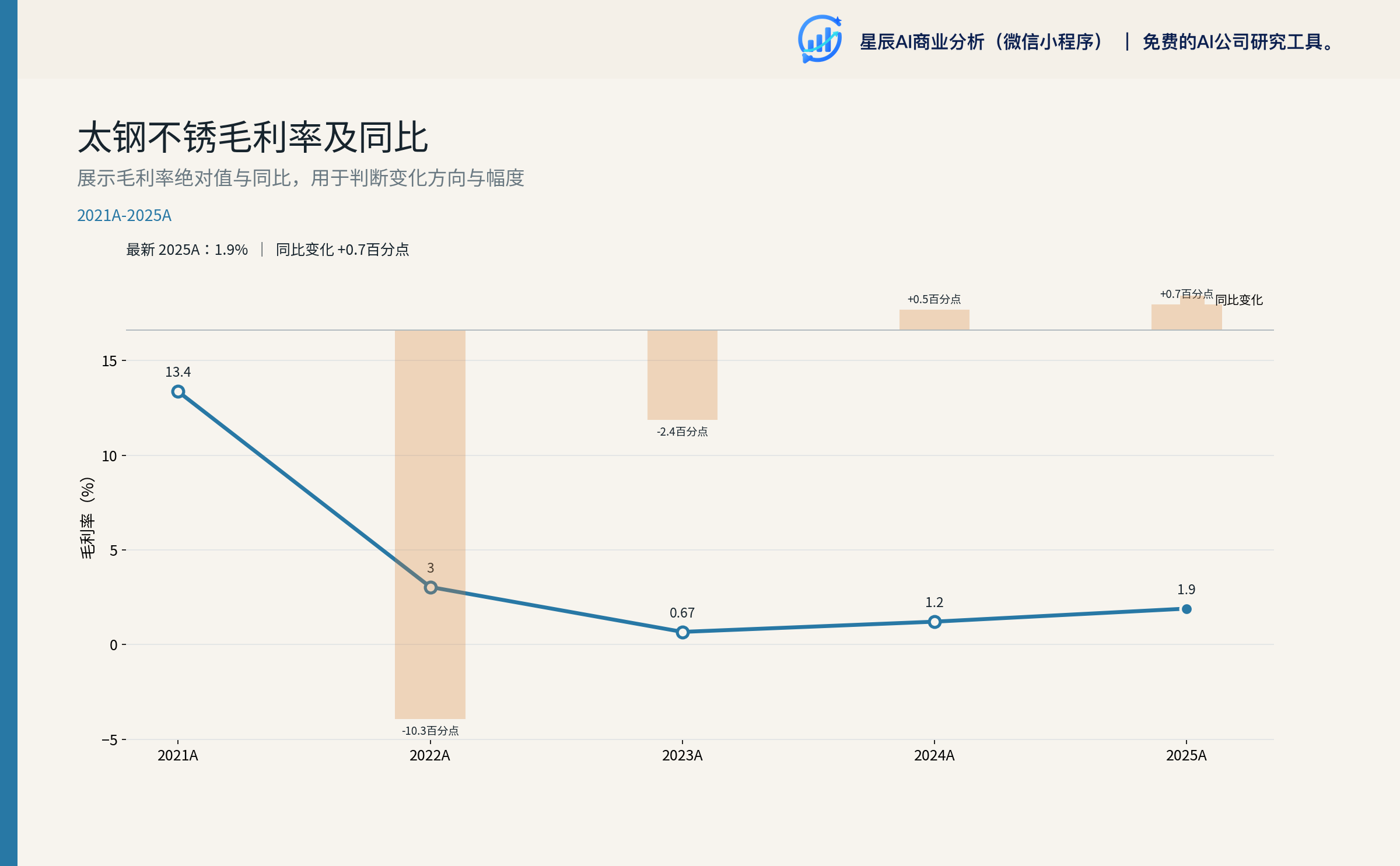The image size is (1400, 866).
Task: Click the +0.5百分点 bar label
Action: tap(934, 299)
